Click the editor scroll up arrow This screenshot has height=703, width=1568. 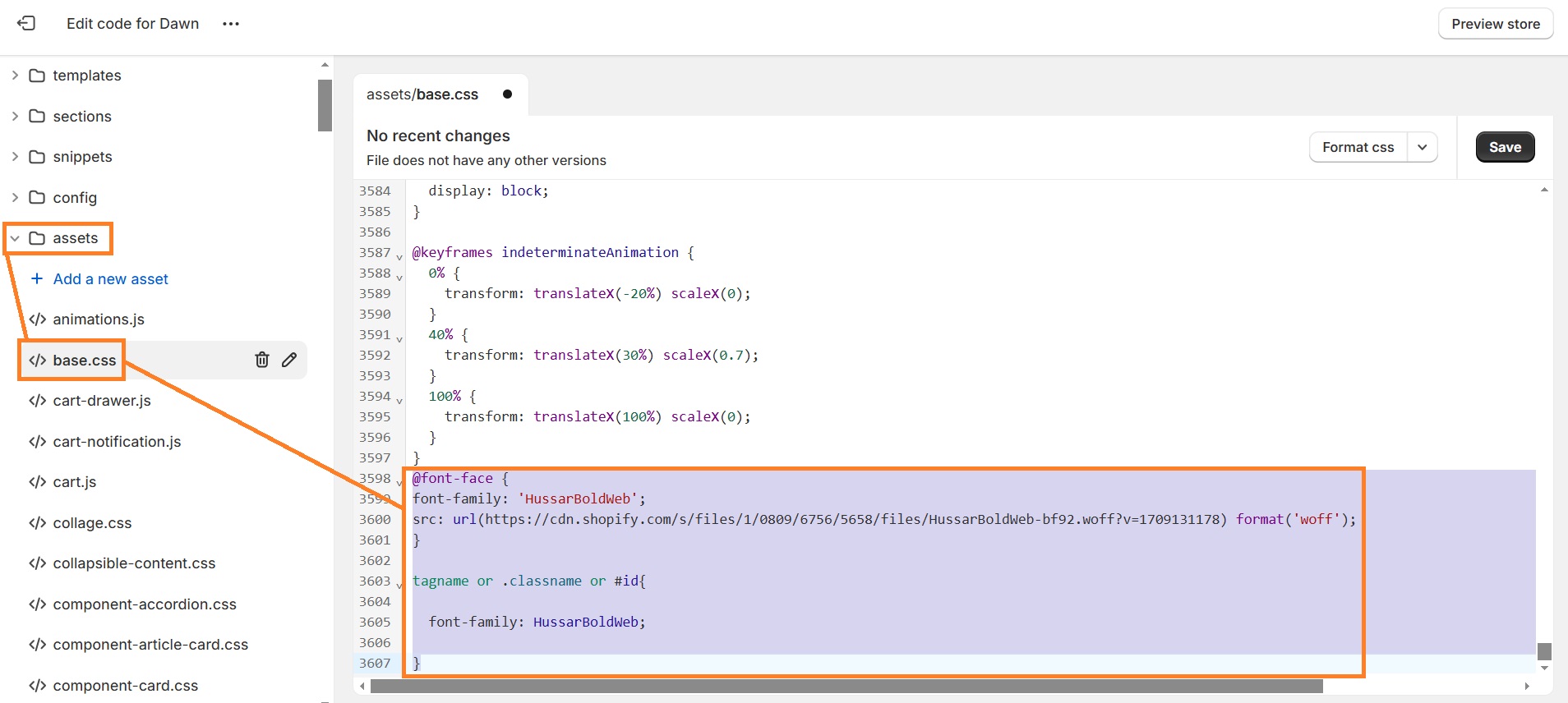(x=1544, y=190)
